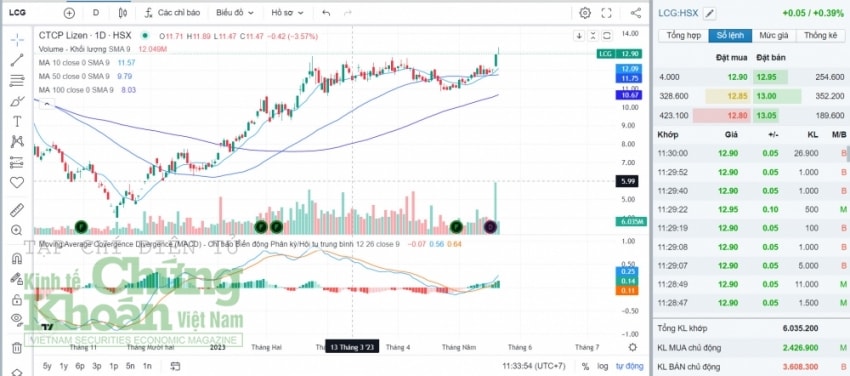Toggle drawings visibility eye icon
The height and width of the screenshot is (376, 850).
pyautogui.click(x=17, y=319)
